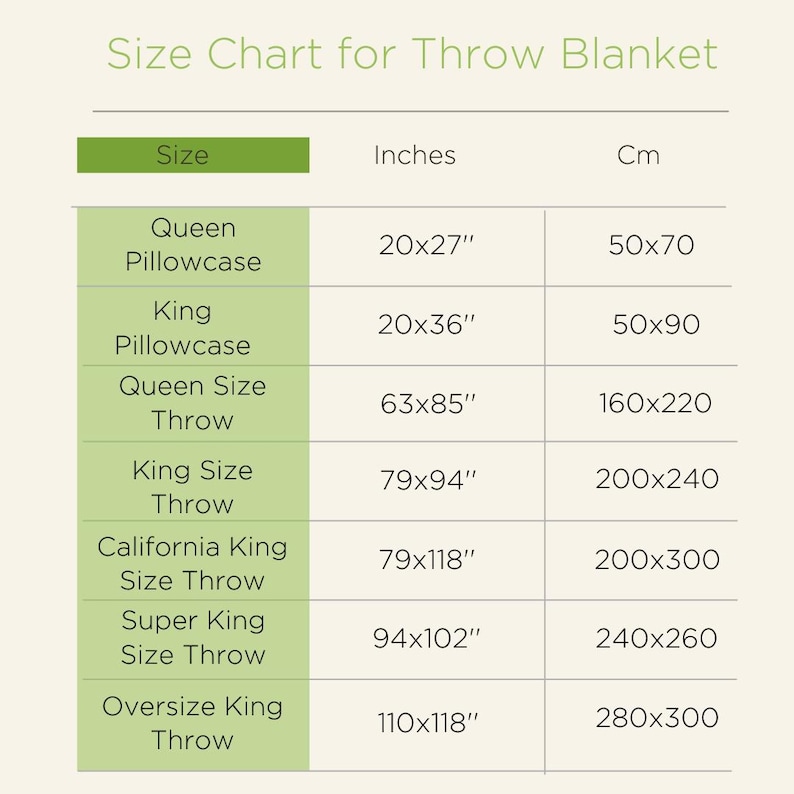The width and height of the screenshot is (794, 794).
Task: Click the Size Chart for Throw Blanket title
Action: point(412,53)
